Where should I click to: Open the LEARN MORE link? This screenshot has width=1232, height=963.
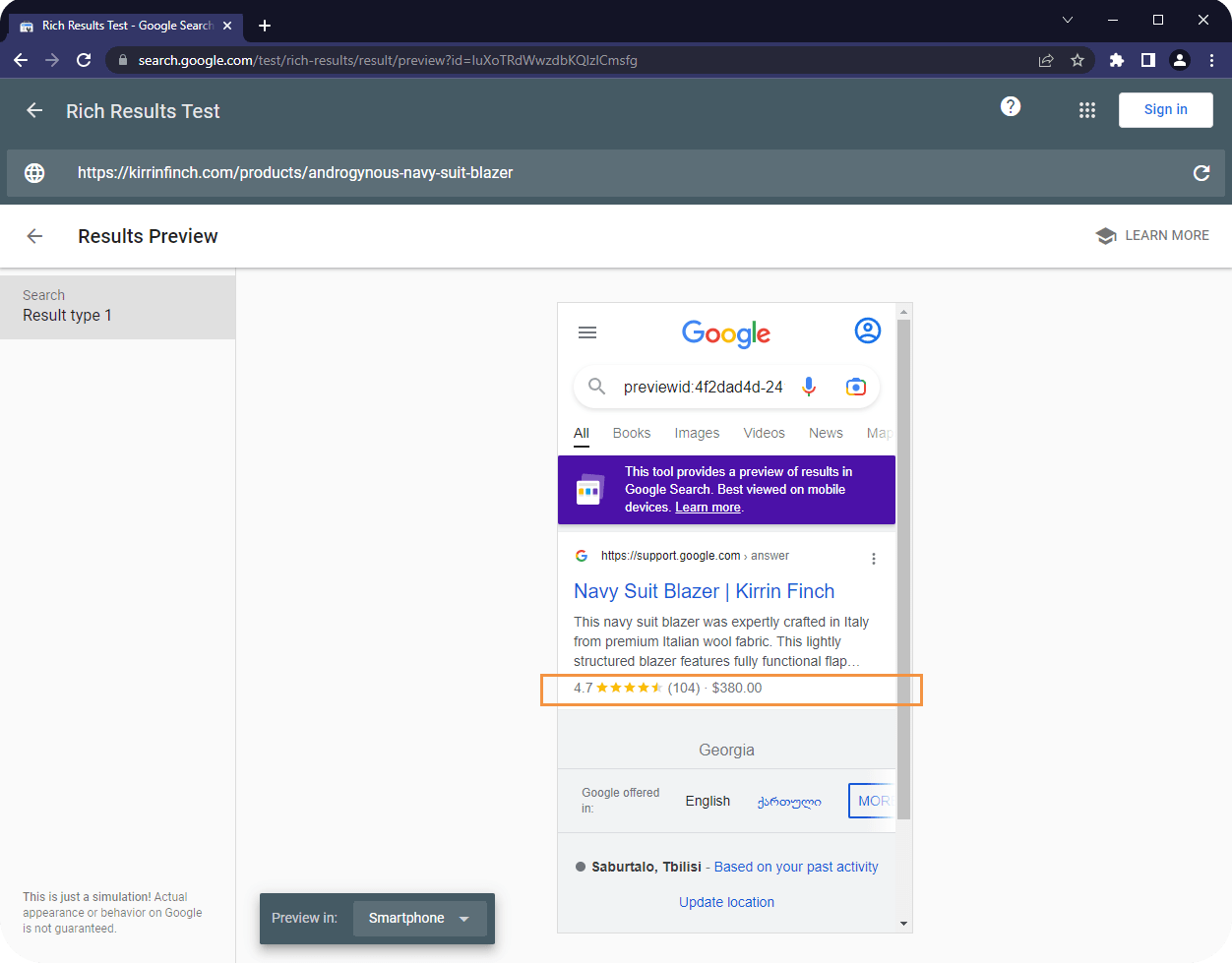click(x=1152, y=236)
